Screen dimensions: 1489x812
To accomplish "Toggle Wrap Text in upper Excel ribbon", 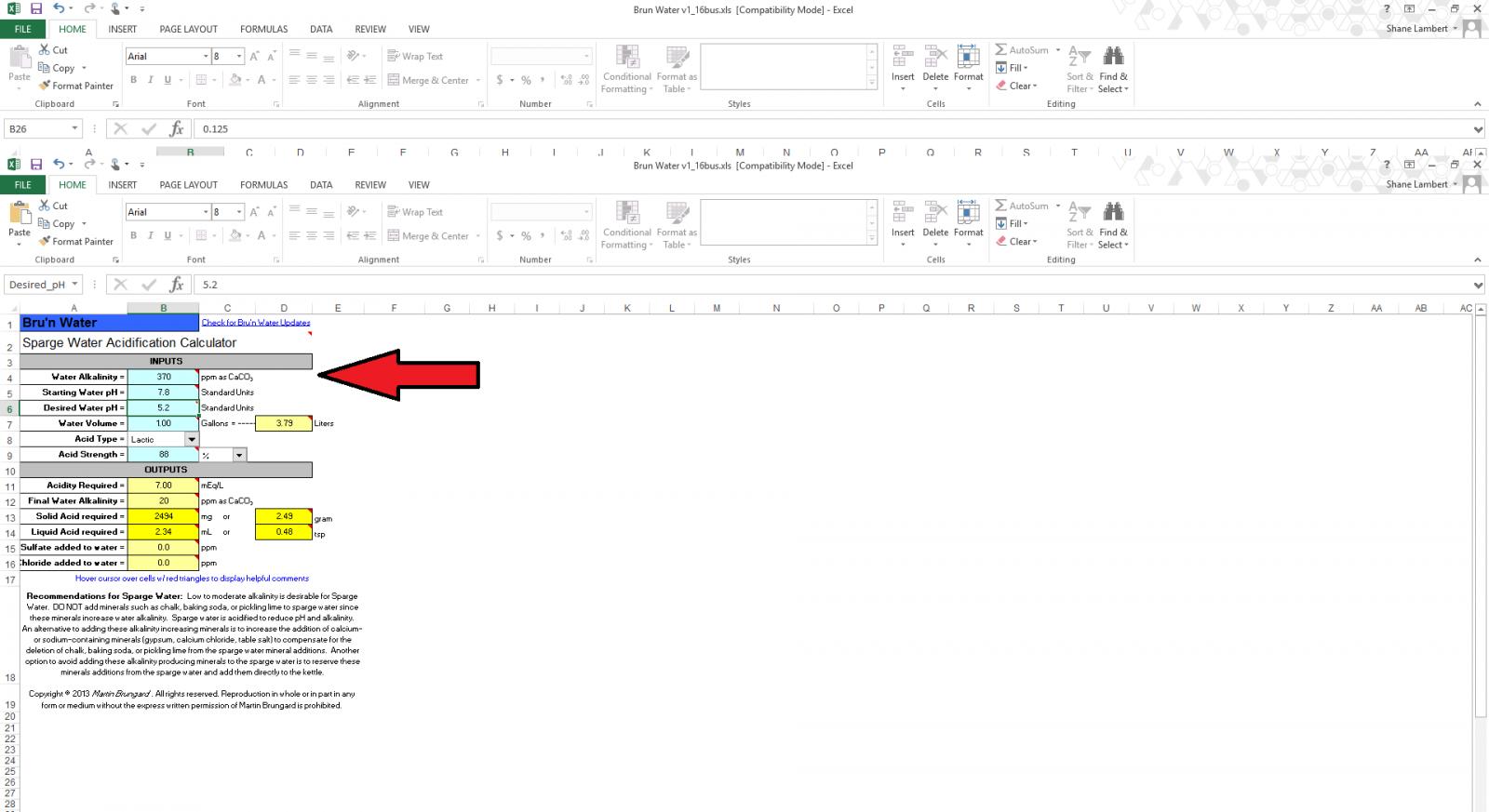I will (415, 56).
